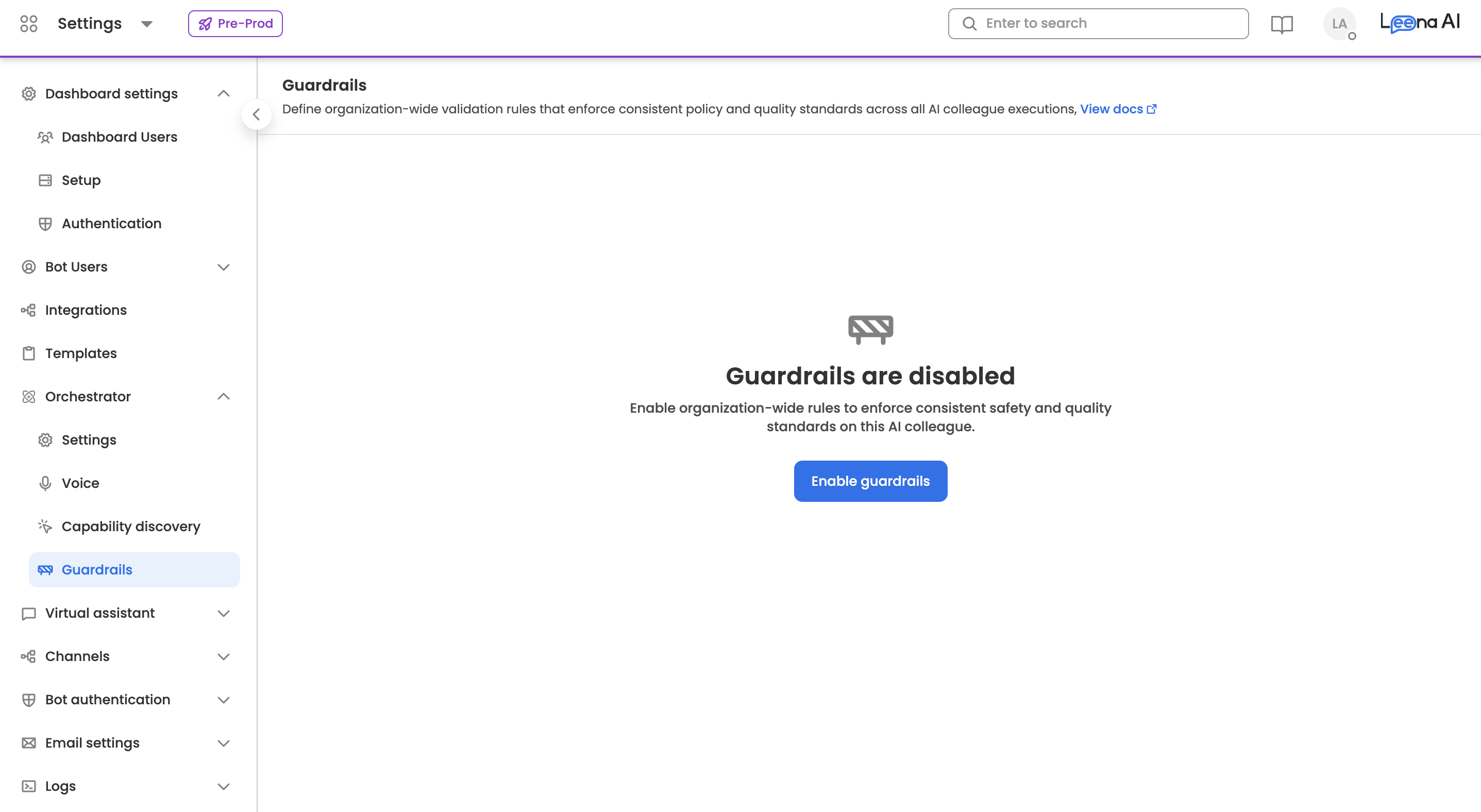This screenshot has width=1481, height=812.
Task: Open Dashboard Users in the sidebar
Action: coord(120,137)
